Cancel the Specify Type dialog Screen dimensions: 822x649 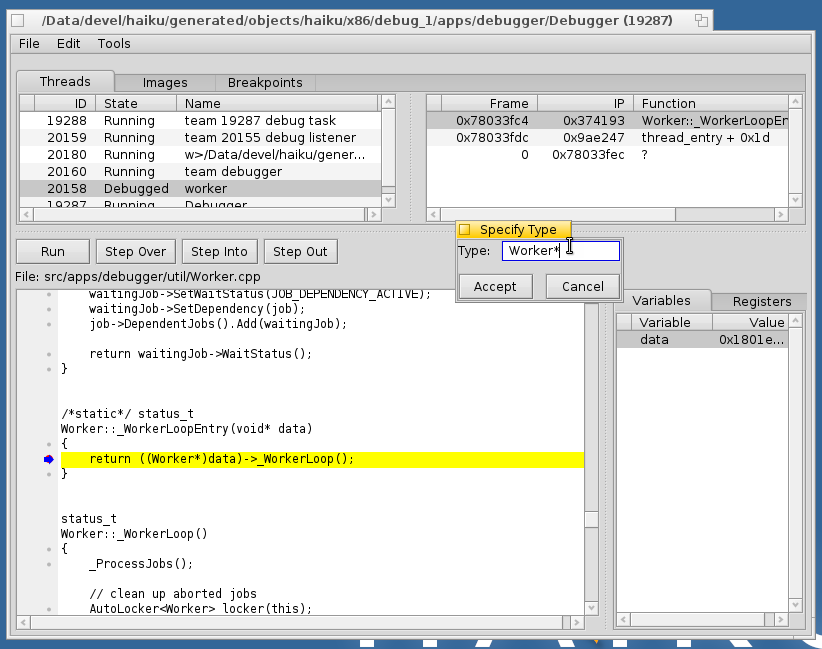pos(583,287)
